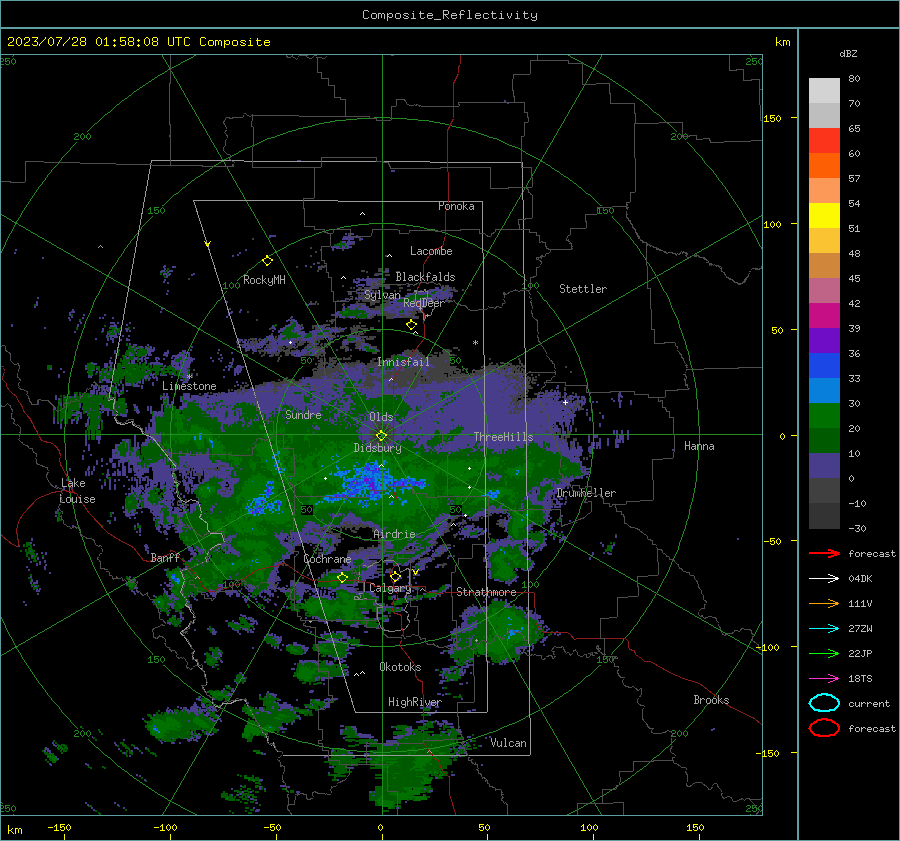This screenshot has width=900, height=841.
Task: Click the Hanna city label
Action: point(699,446)
